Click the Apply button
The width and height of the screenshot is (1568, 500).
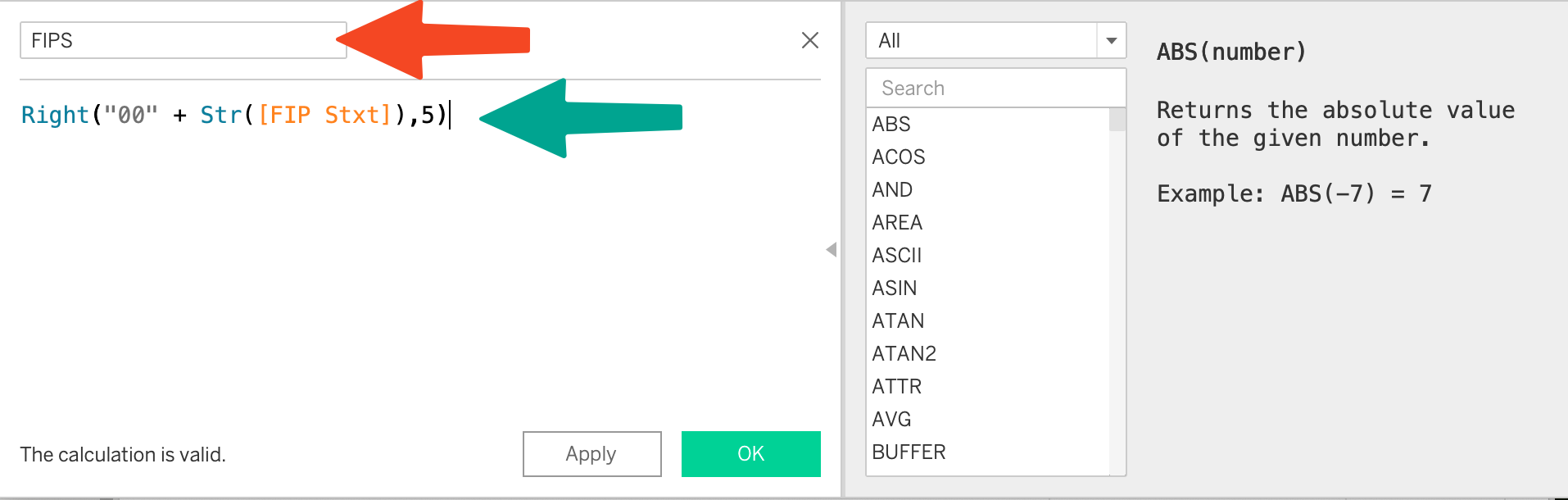(591, 454)
